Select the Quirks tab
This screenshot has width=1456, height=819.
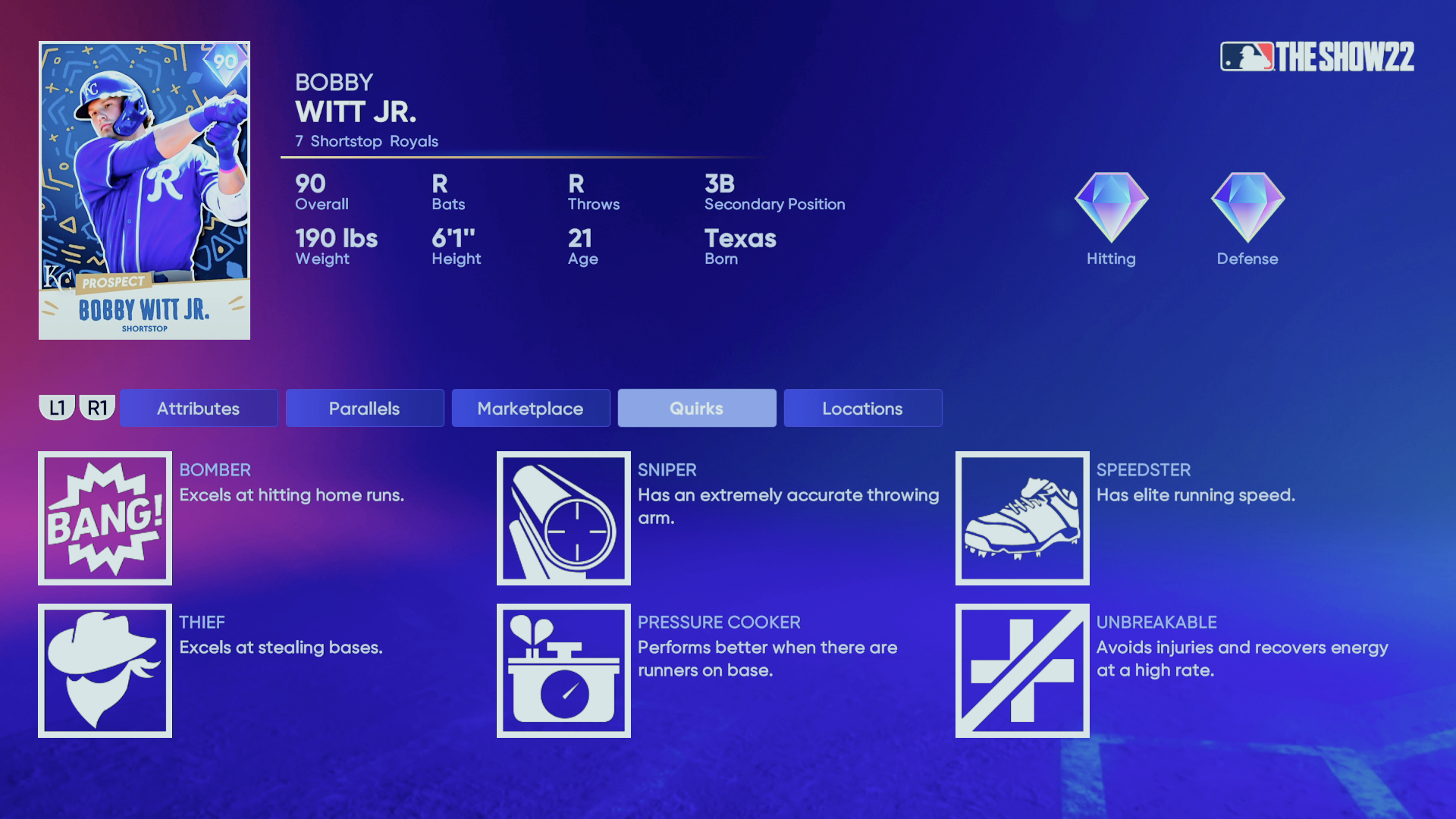[x=696, y=408]
